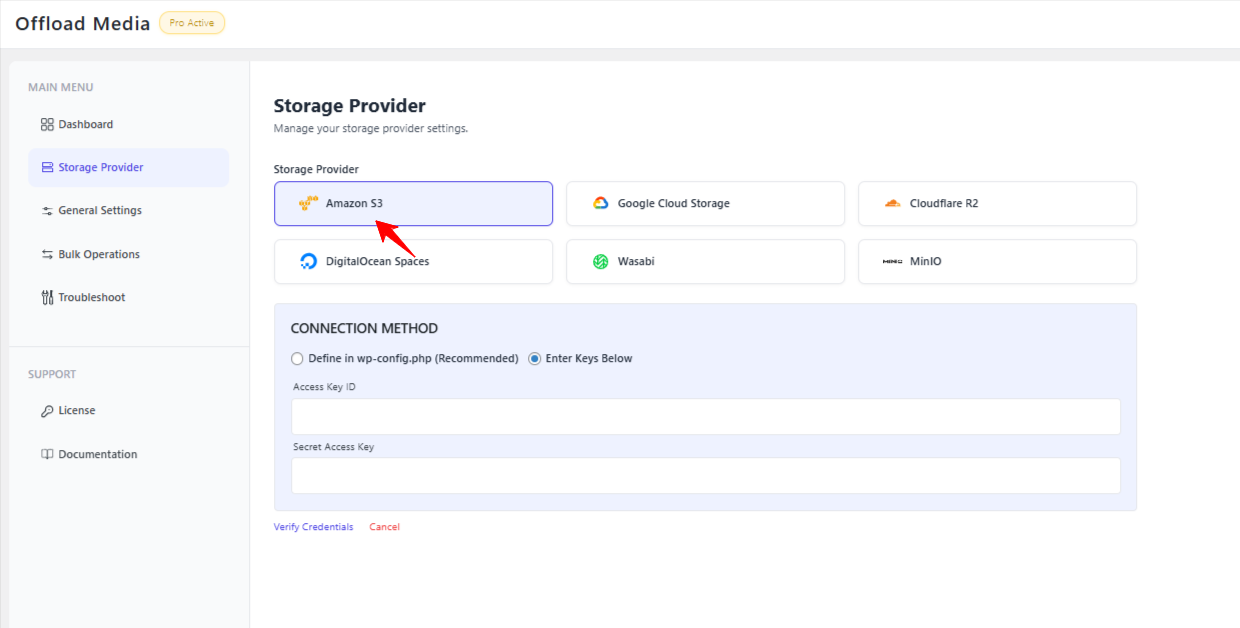Image resolution: width=1240 pixels, height=628 pixels.
Task: Click the General Settings sliders icon
Action: (x=47, y=211)
